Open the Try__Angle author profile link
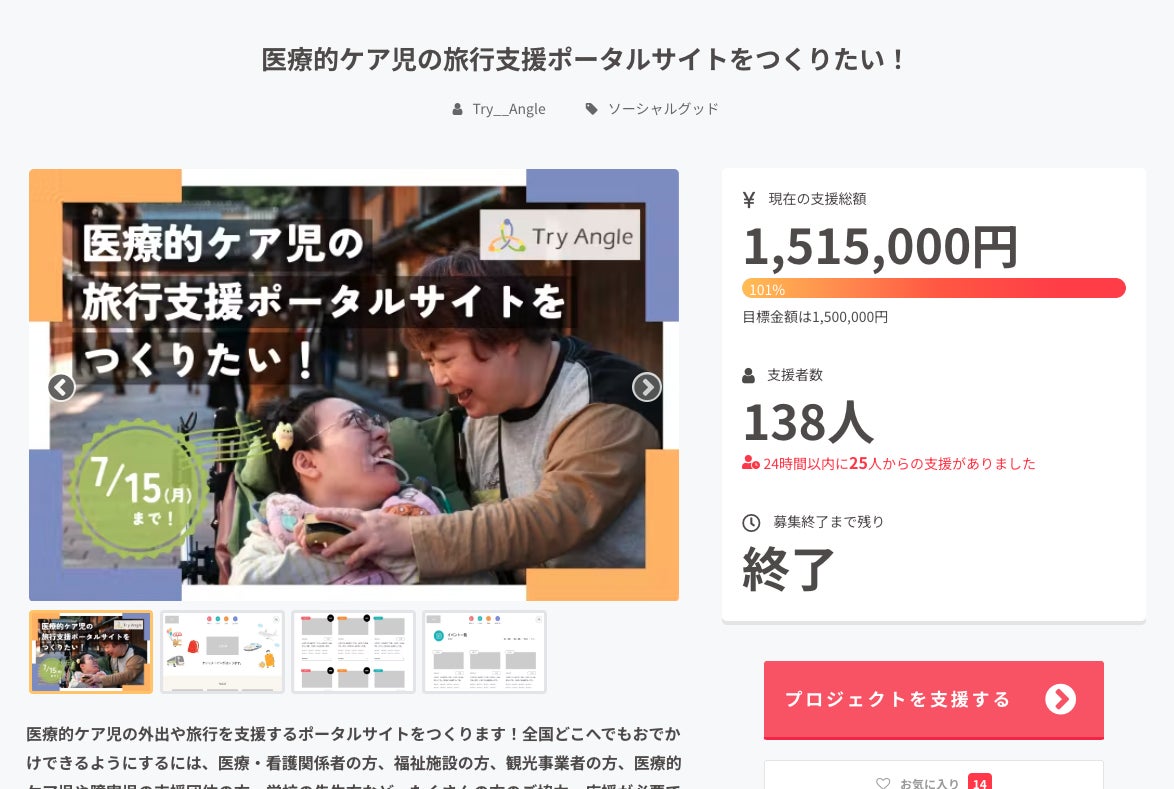This screenshot has height=789, width=1174. coord(509,109)
